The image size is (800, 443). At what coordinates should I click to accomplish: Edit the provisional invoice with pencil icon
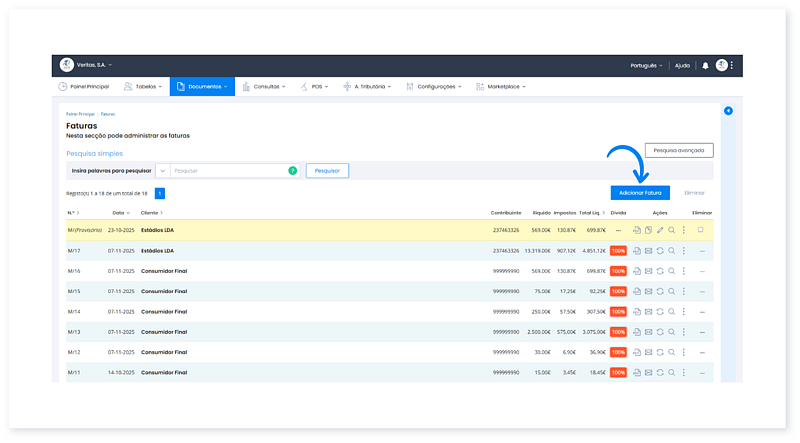[660, 230]
